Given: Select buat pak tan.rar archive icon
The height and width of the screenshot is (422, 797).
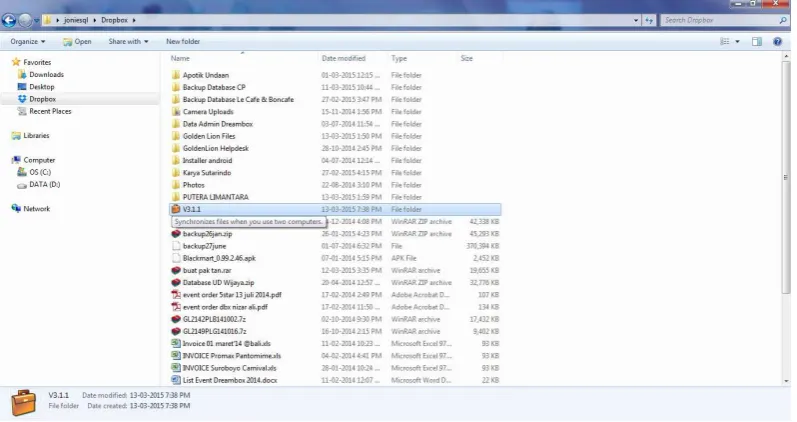Looking at the screenshot, I should tap(176, 270).
